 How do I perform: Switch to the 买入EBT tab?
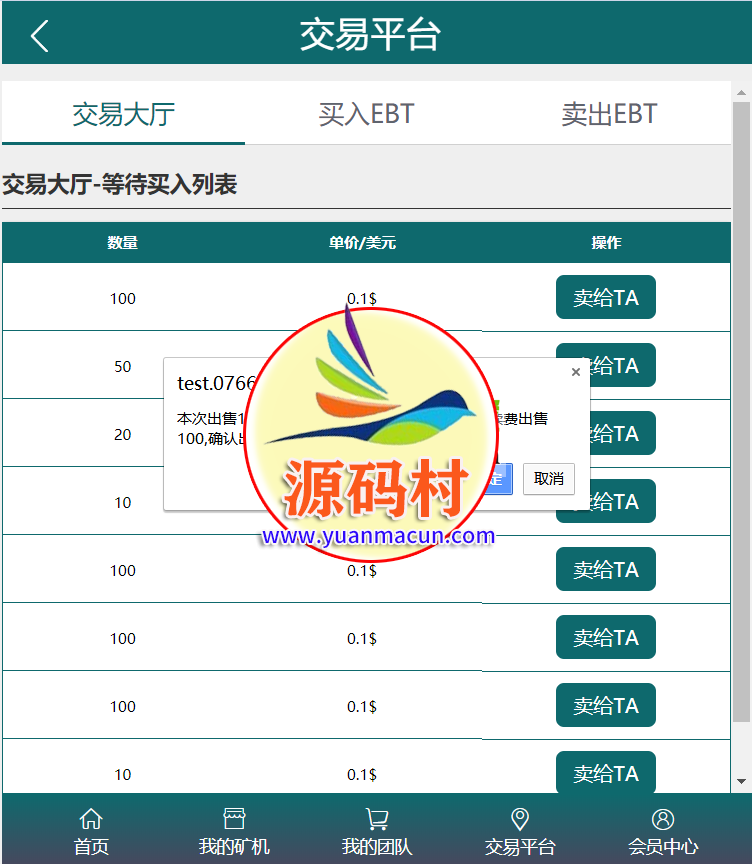[x=366, y=114]
